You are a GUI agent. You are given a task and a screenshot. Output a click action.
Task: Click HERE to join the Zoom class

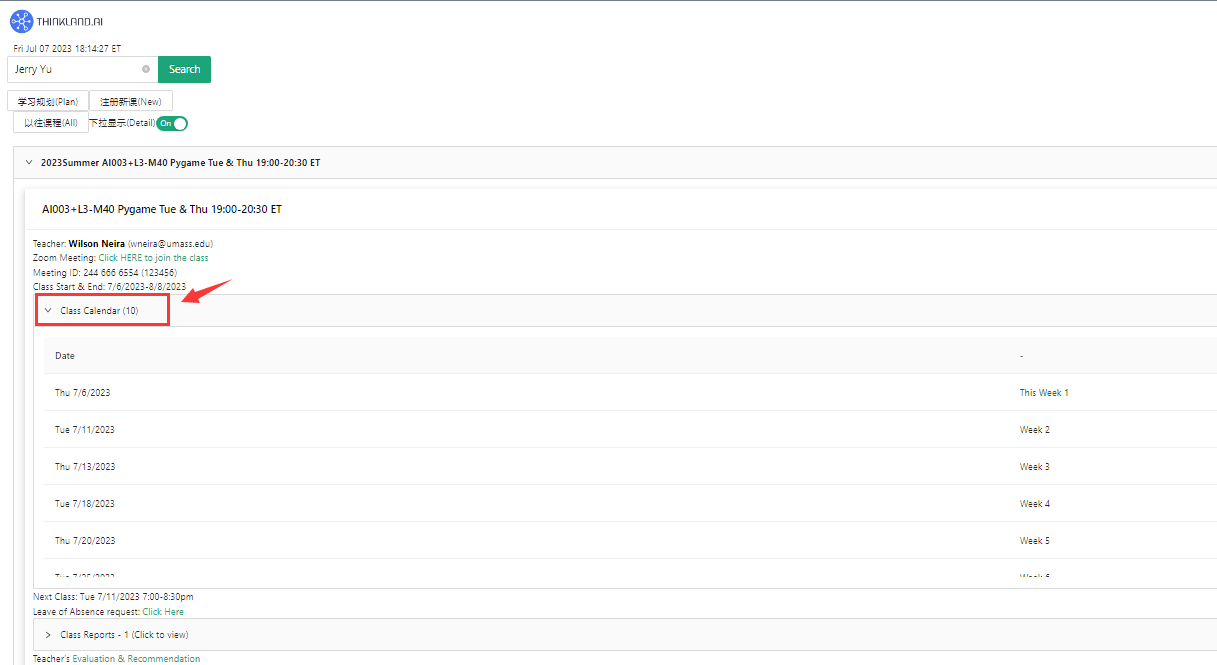coord(153,258)
